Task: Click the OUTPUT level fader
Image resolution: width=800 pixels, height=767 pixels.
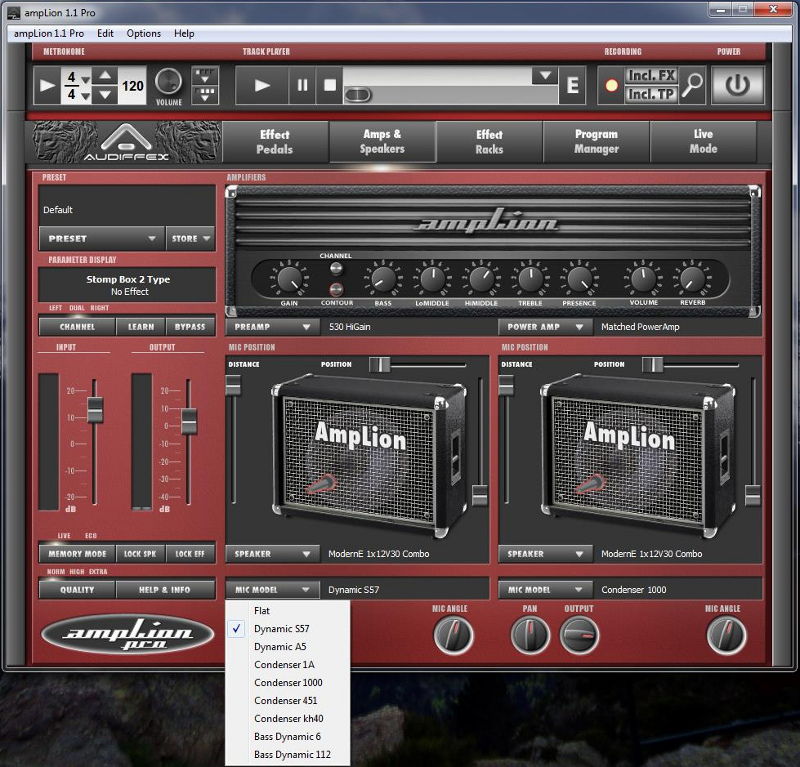Action: [x=189, y=421]
